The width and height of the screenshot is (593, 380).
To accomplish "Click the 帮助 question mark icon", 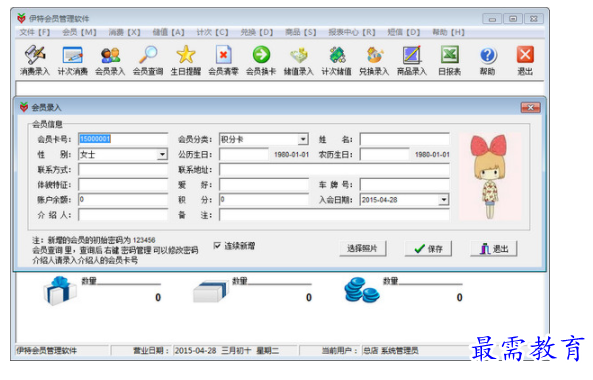I will point(487,60).
